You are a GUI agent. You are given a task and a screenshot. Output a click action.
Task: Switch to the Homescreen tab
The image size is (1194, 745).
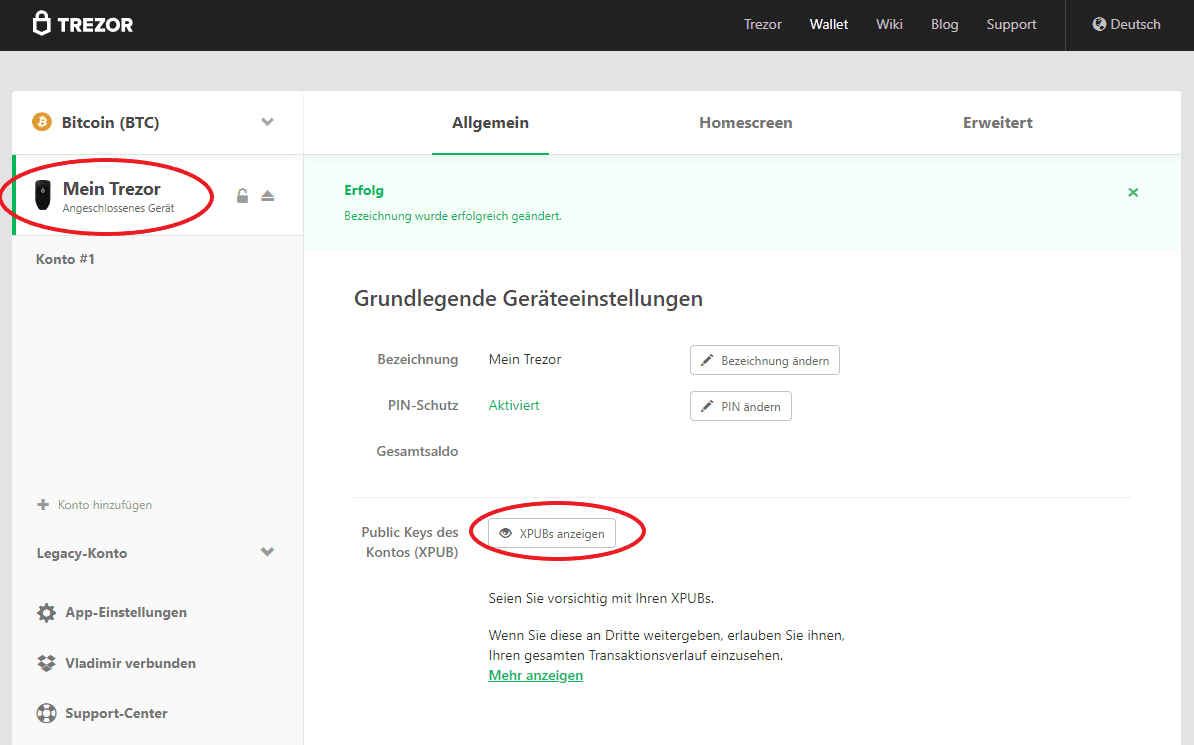745,123
